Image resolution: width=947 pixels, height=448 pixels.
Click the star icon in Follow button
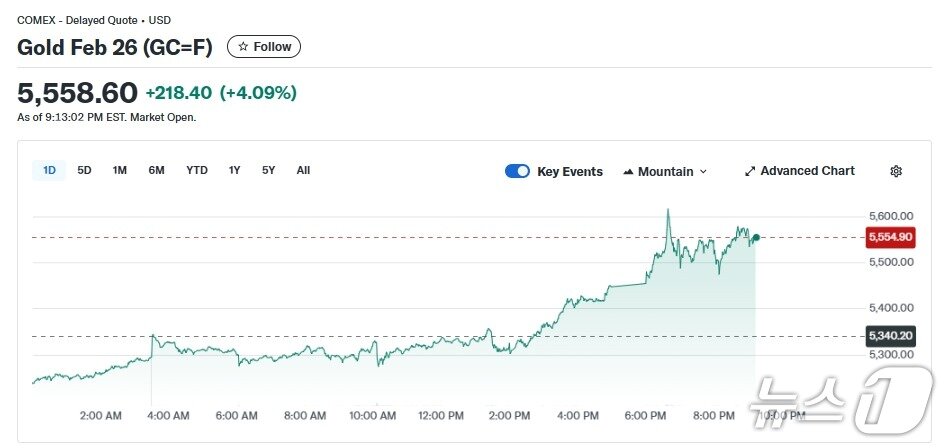[243, 47]
